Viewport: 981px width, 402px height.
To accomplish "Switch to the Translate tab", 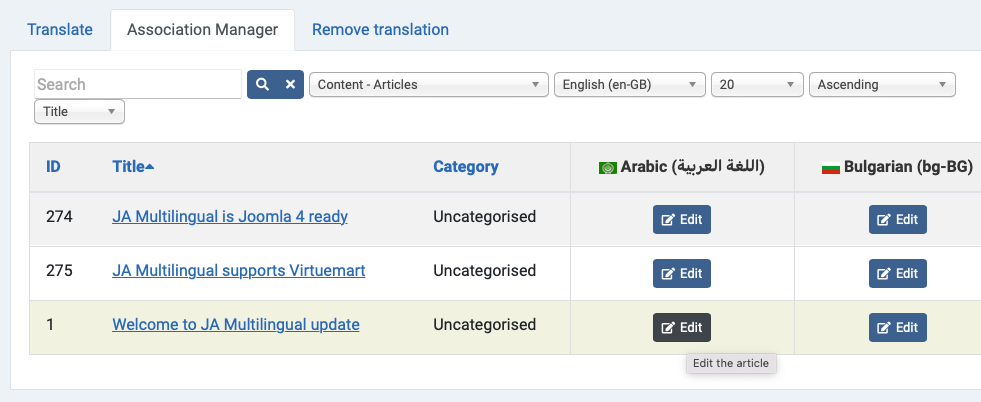I will [x=60, y=29].
